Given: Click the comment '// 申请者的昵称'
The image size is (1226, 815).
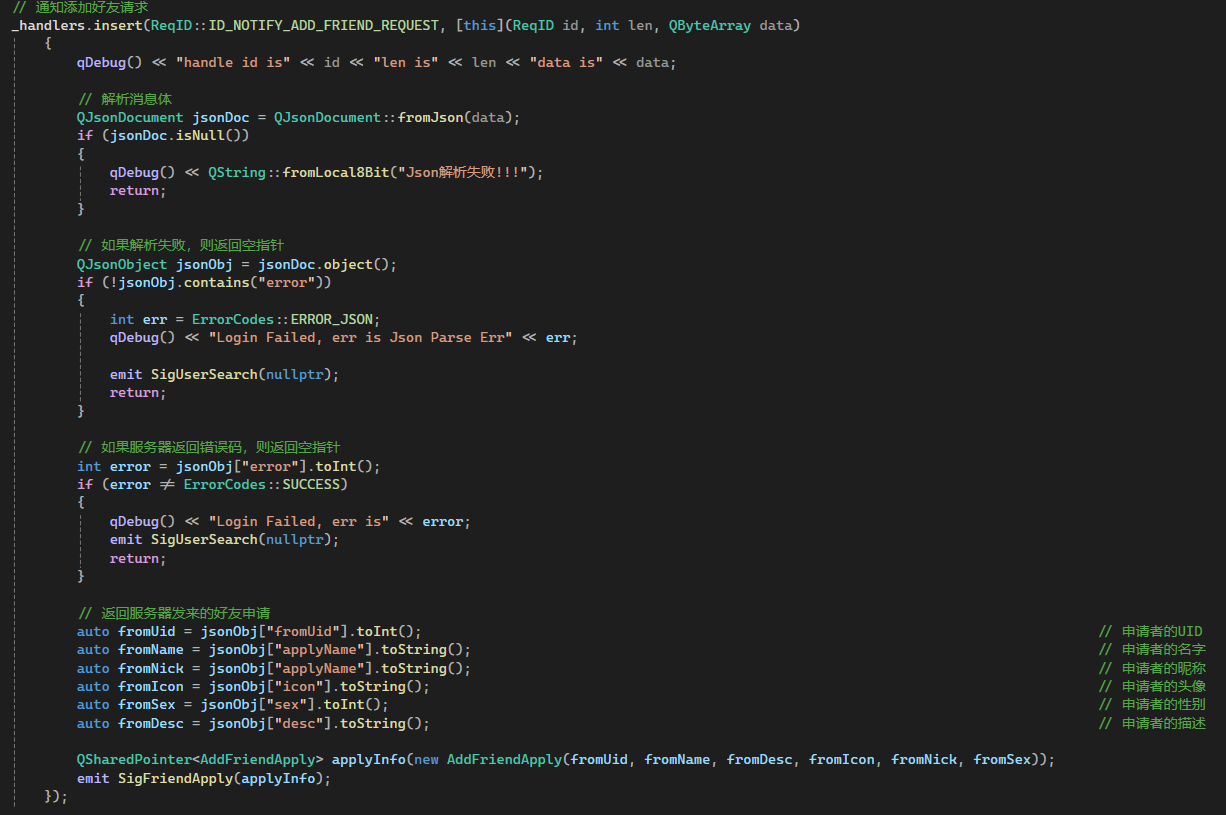Looking at the screenshot, I should point(1152,668).
